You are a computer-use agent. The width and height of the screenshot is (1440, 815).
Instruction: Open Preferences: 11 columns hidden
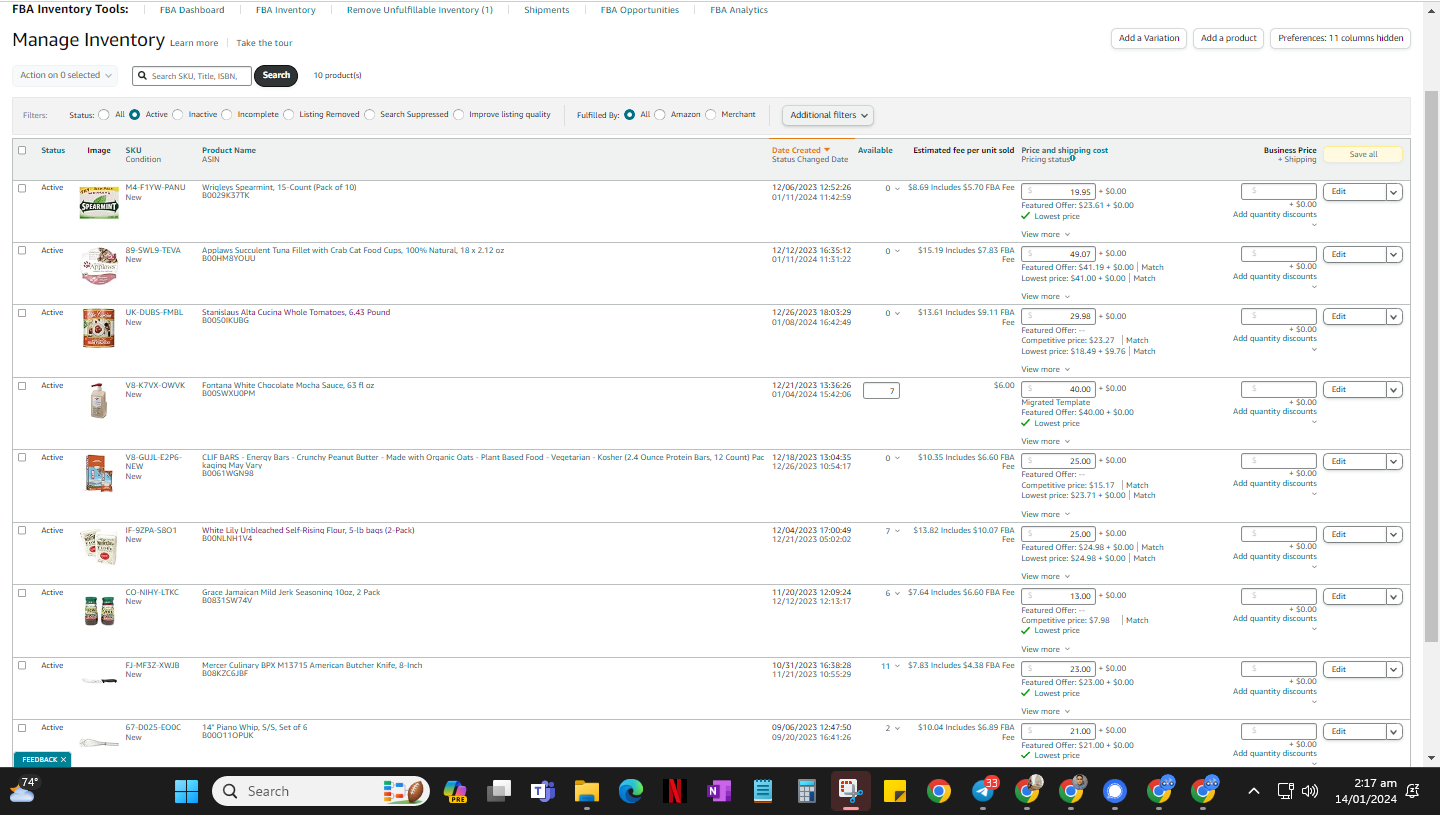click(x=1341, y=38)
